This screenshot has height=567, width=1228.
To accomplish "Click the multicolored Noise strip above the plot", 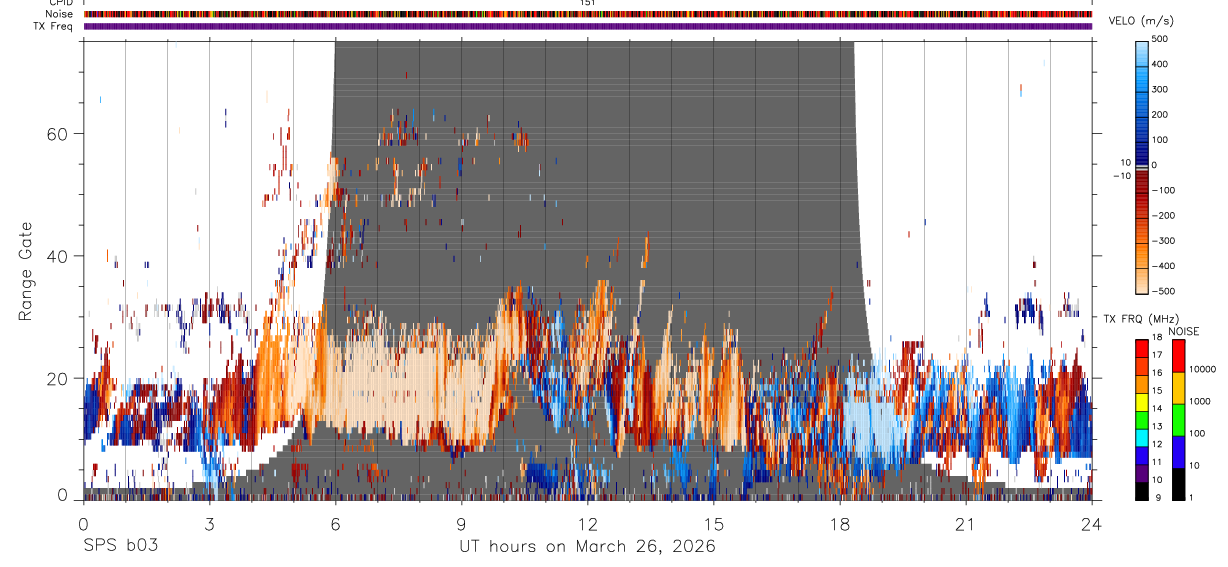I will (x=588, y=14).
